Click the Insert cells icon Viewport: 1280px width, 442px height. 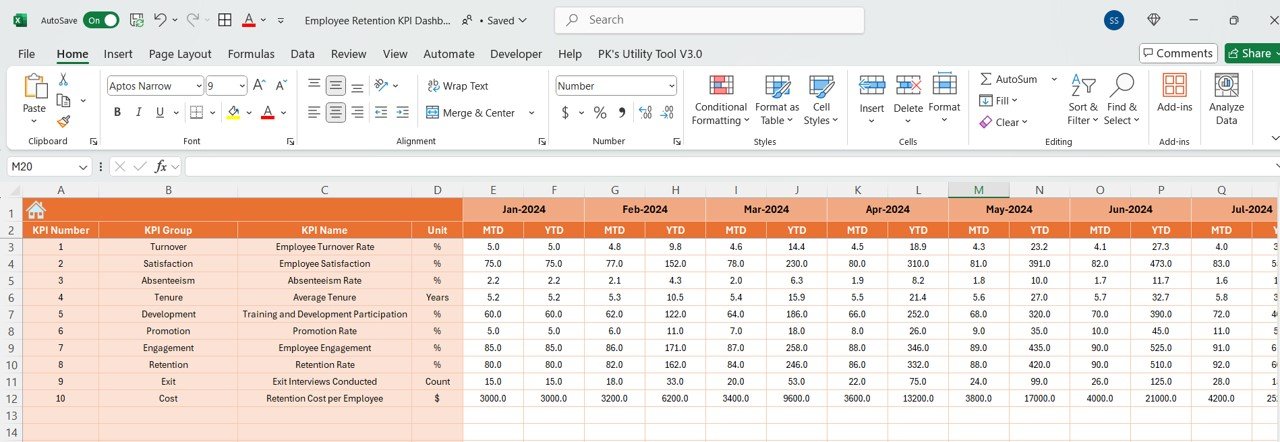872,87
